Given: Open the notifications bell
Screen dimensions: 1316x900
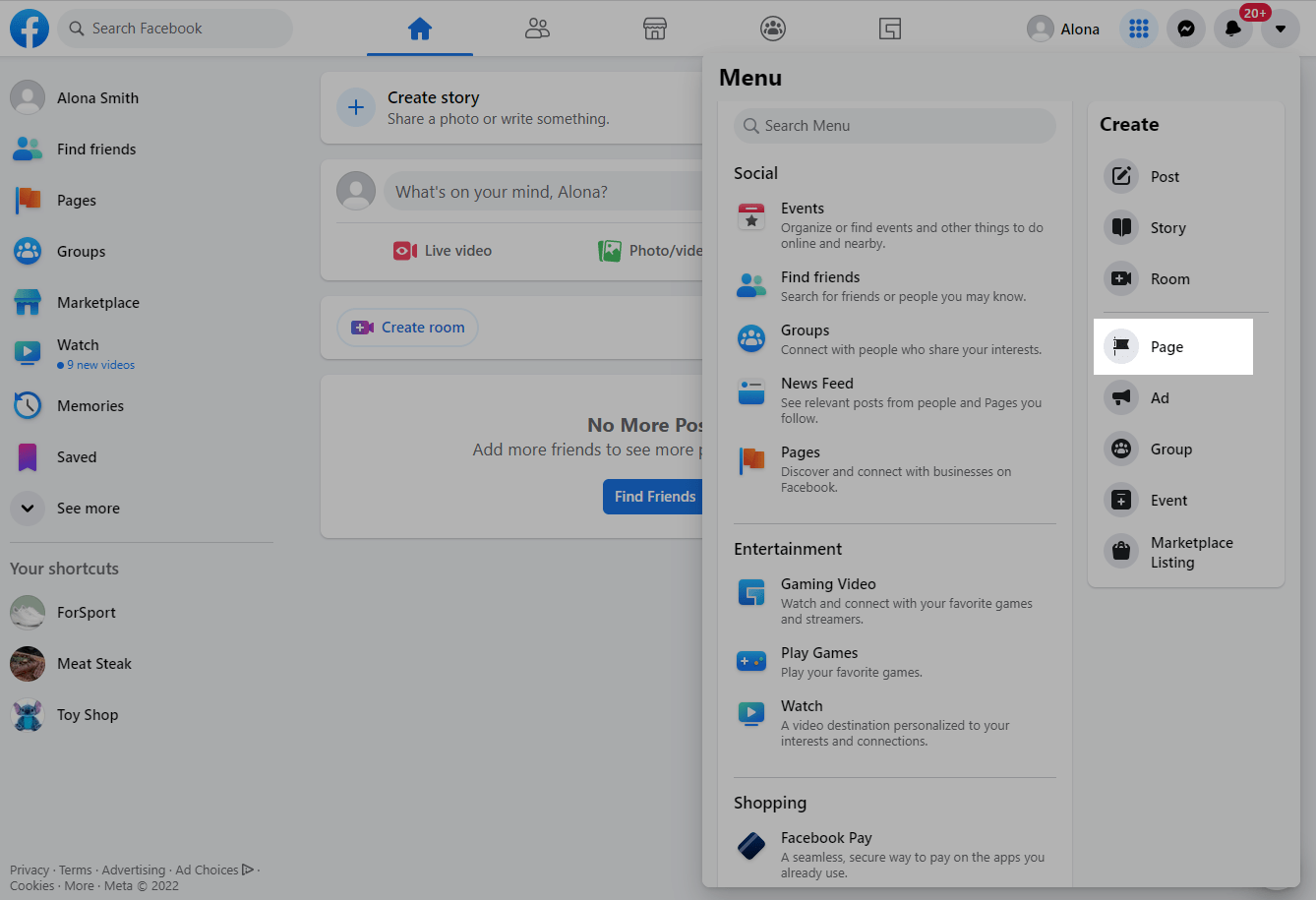Looking at the screenshot, I should click(x=1232, y=30).
